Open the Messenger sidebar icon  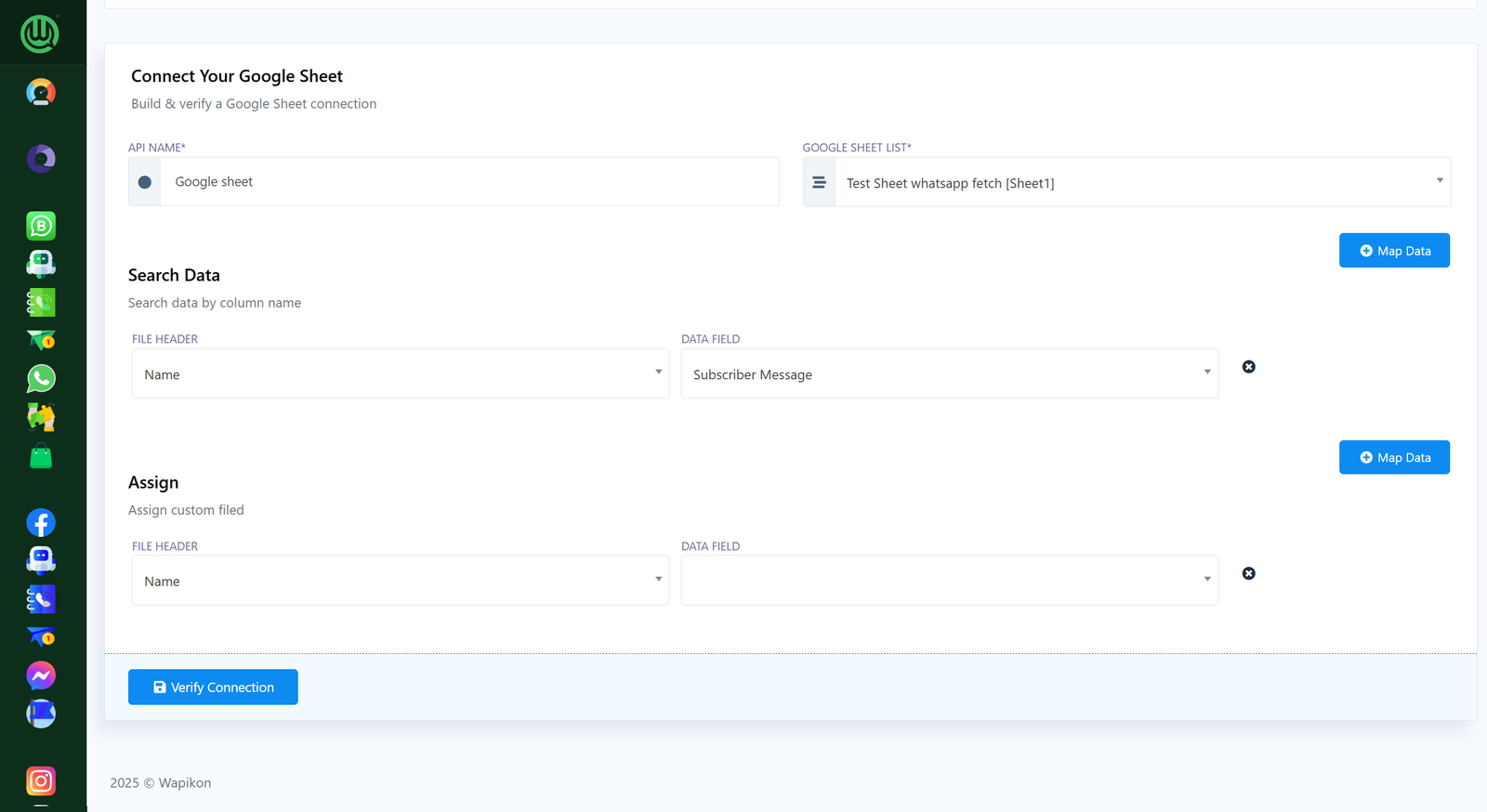click(x=41, y=675)
